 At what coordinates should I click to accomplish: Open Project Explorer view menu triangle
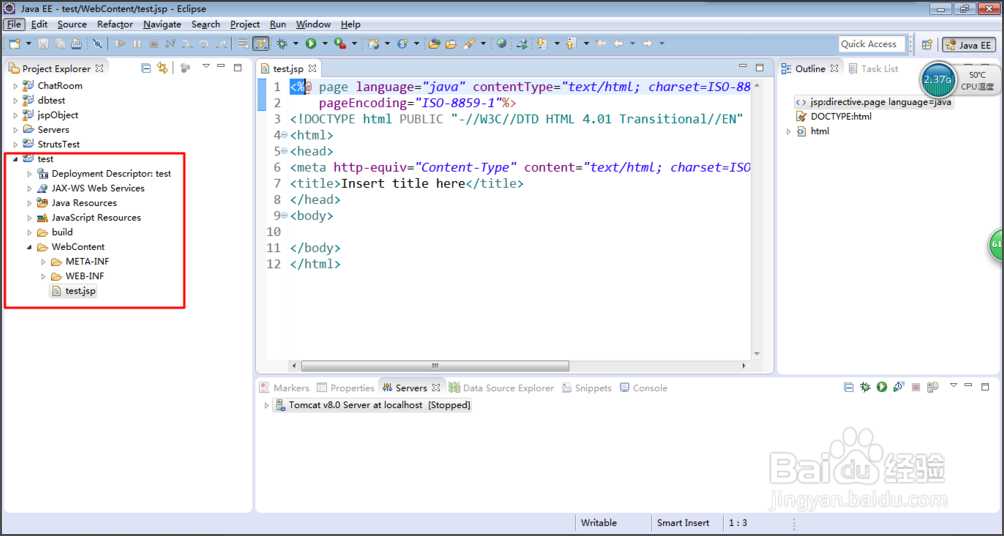206,67
